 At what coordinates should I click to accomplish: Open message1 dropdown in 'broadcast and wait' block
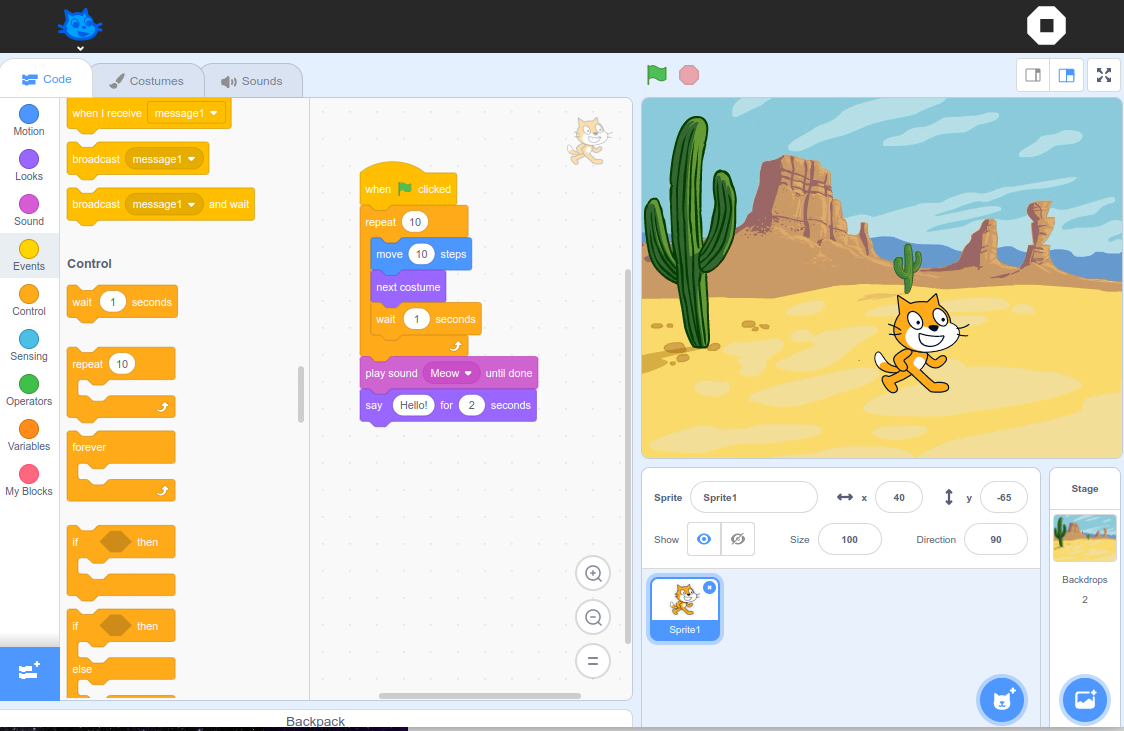tap(164, 204)
